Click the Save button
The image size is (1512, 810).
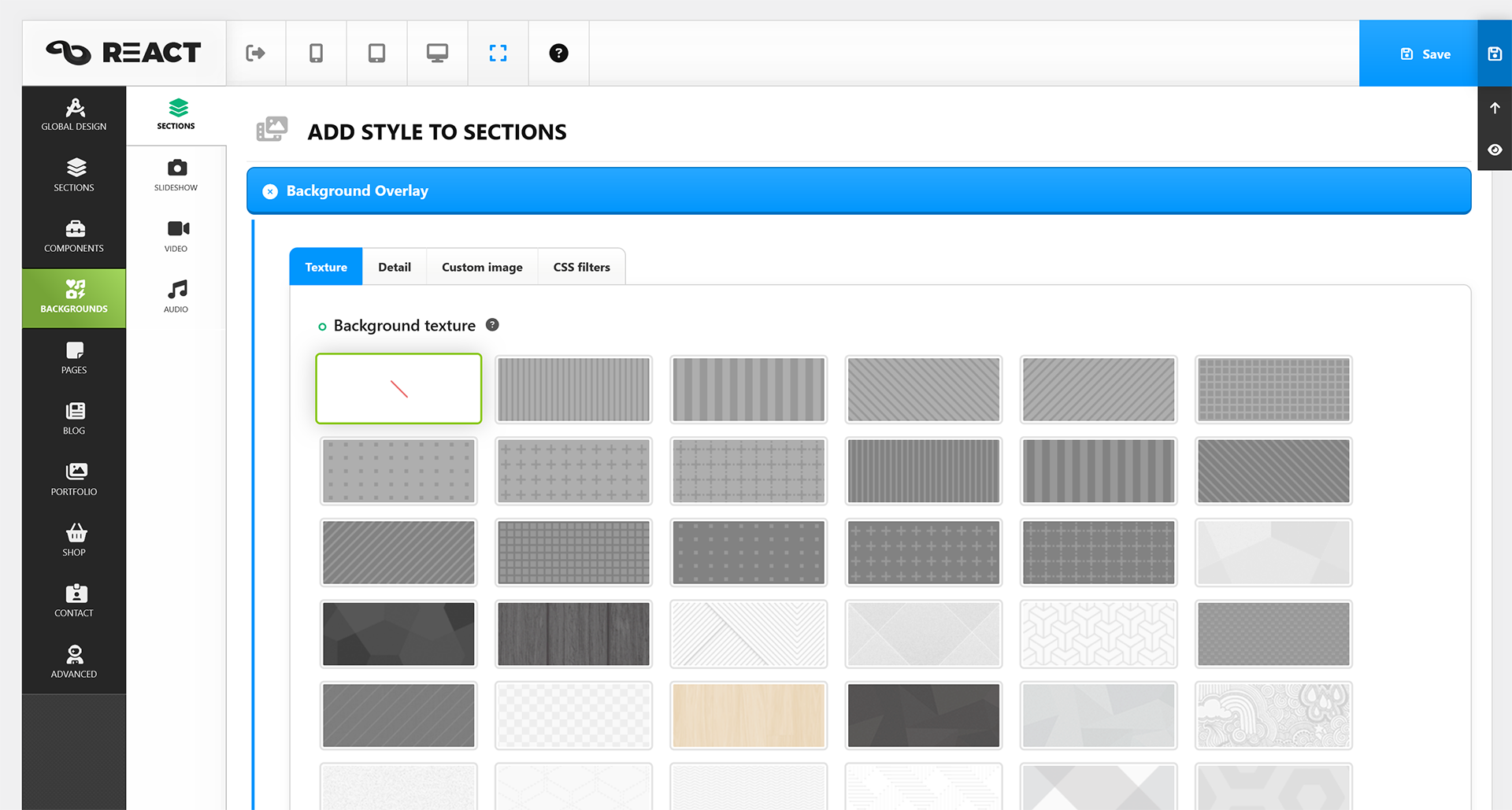[1427, 54]
